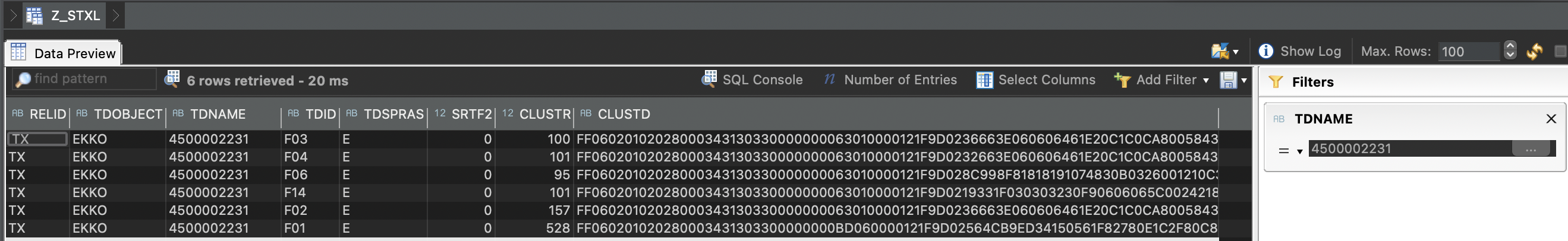The width and height of the screenshot is (1568, 241).
Task: Click the TDSPRAS column header
Action: tap(383, 115)
